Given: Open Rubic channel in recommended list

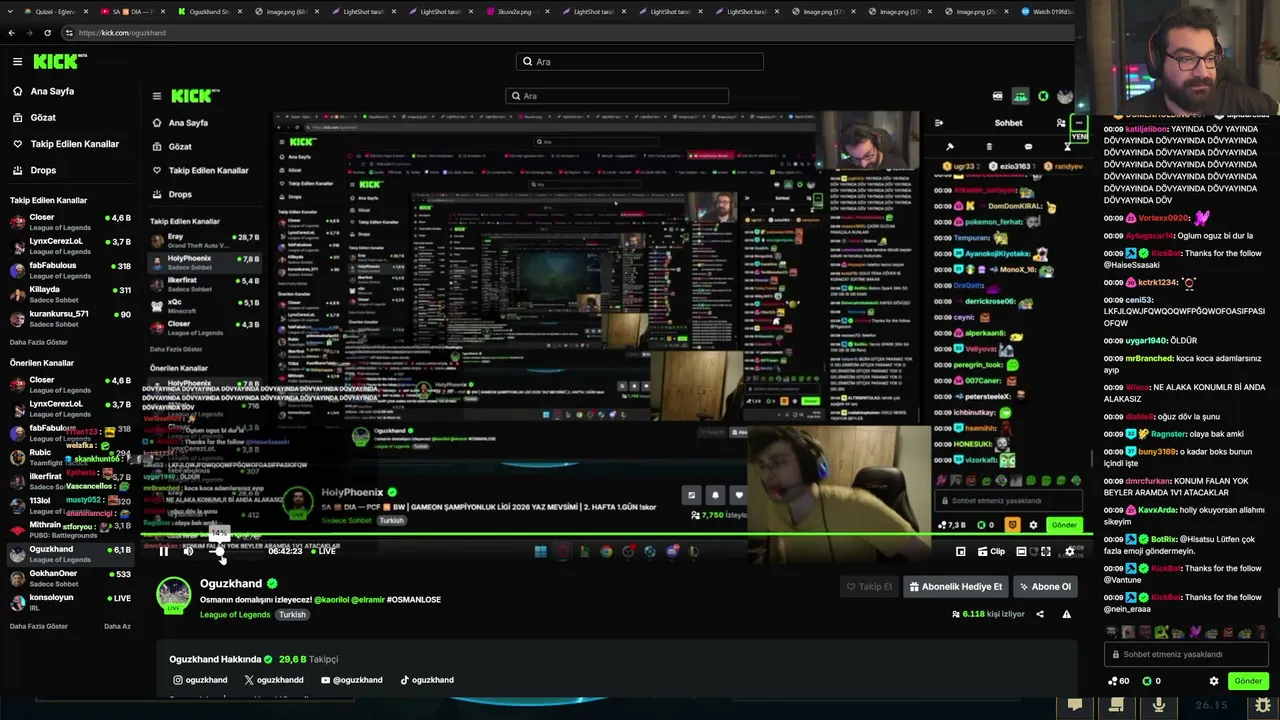Looking at the screenshot, I should click(x=70, y=457).
